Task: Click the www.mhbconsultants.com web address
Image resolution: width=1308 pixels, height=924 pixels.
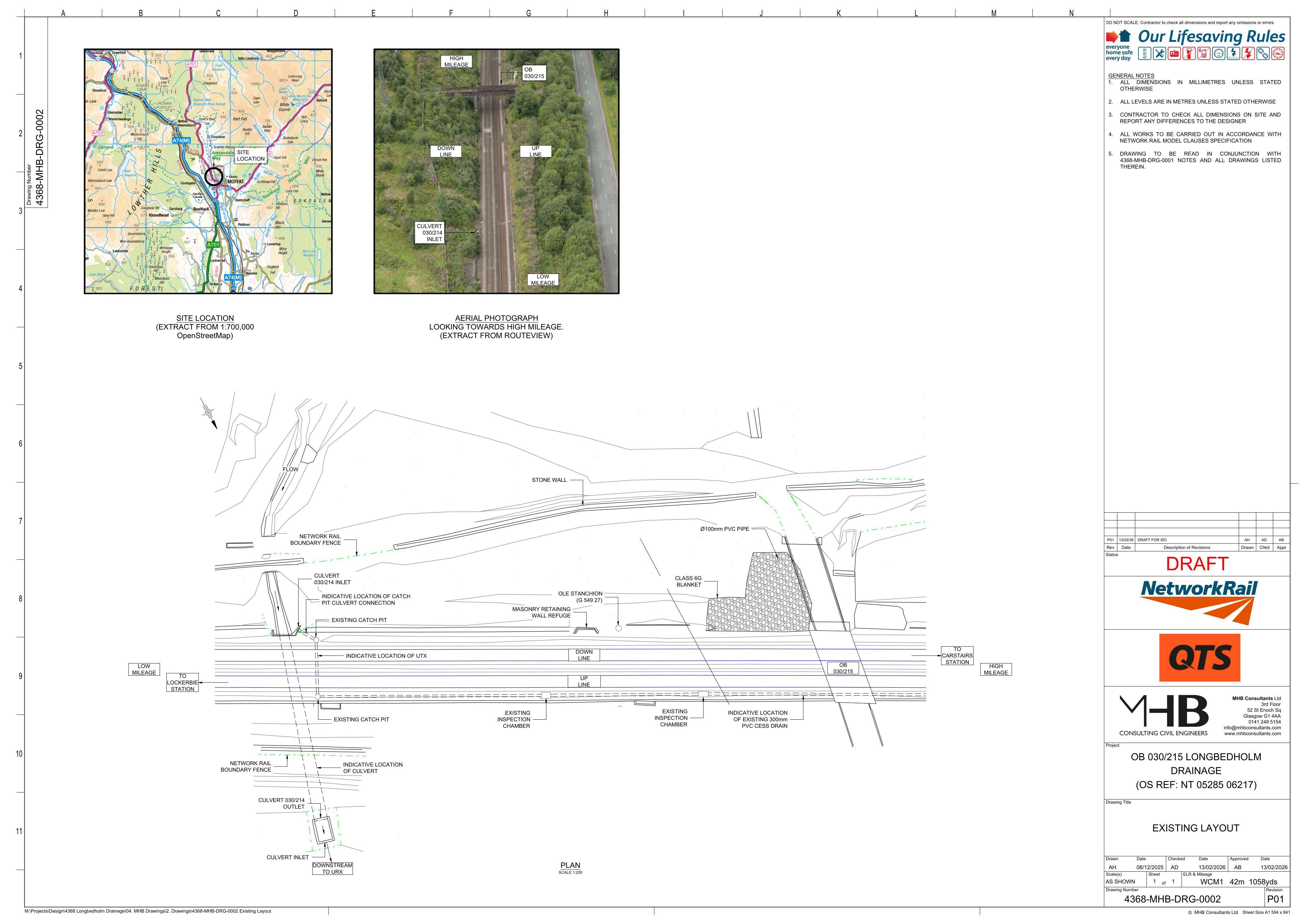Action: click(1252, 733)
